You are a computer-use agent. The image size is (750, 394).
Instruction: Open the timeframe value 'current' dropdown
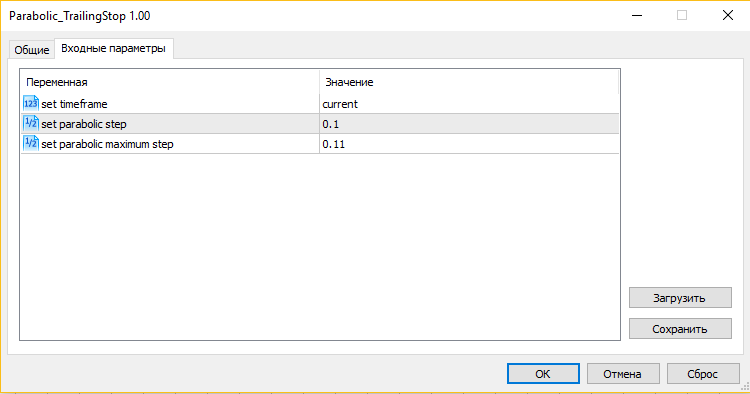click(469, 104)
